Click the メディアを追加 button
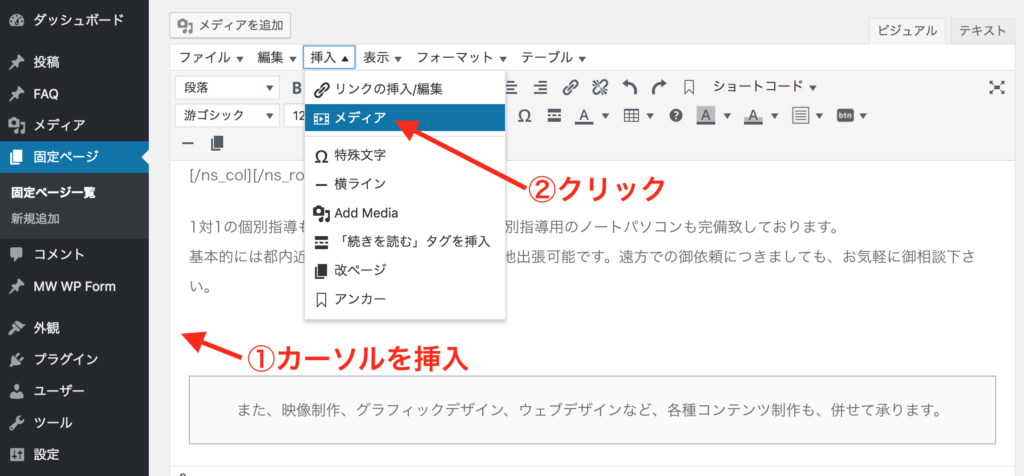 pos(231,25)
